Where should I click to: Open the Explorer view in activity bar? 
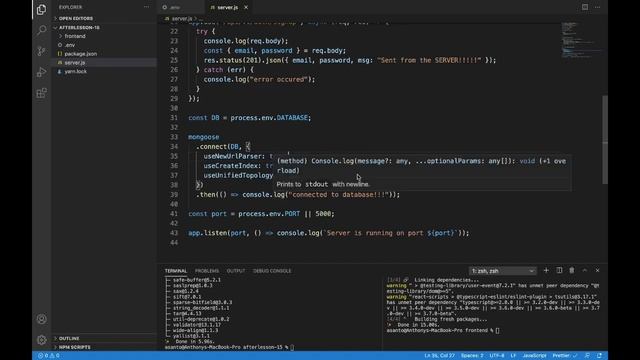pos(41,9)
